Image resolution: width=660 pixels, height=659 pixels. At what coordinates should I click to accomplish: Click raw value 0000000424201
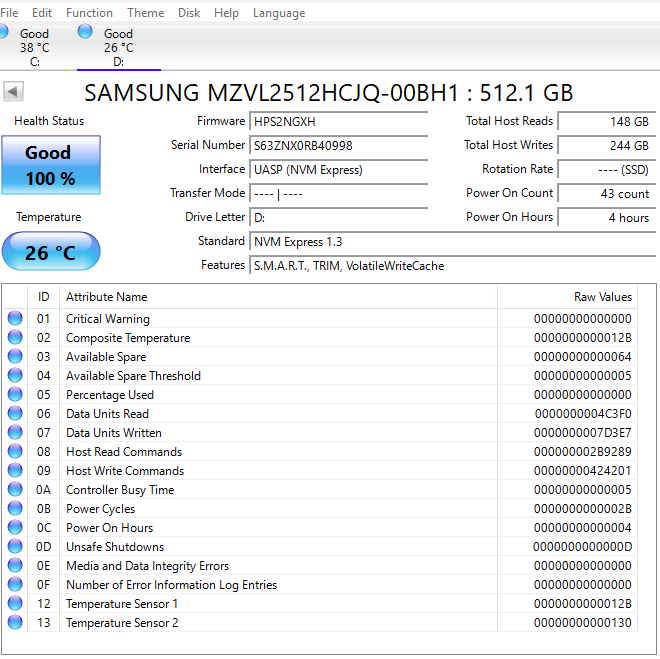[583, 470]
